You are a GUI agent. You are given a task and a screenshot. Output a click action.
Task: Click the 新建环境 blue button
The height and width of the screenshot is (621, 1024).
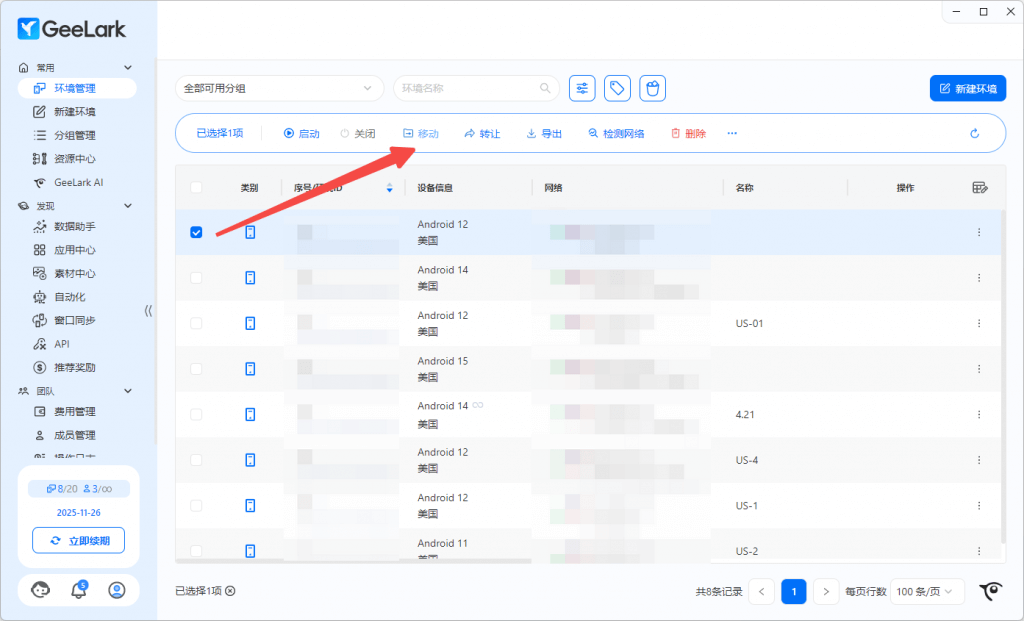point(967,88)
